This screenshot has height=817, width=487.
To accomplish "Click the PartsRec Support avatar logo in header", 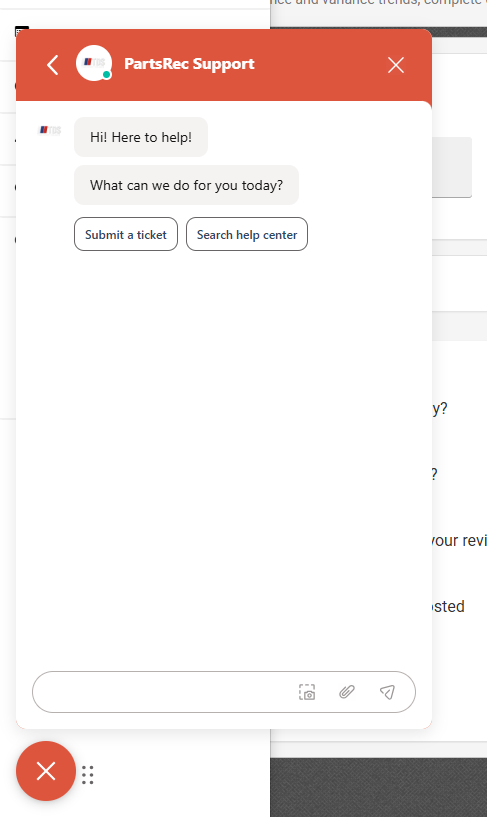I will 94,63.
